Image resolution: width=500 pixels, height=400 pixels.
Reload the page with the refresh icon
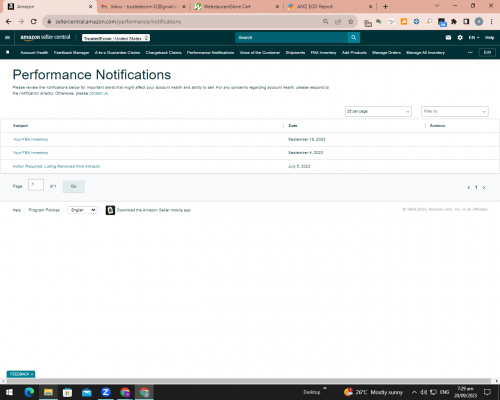coord(33,22)
